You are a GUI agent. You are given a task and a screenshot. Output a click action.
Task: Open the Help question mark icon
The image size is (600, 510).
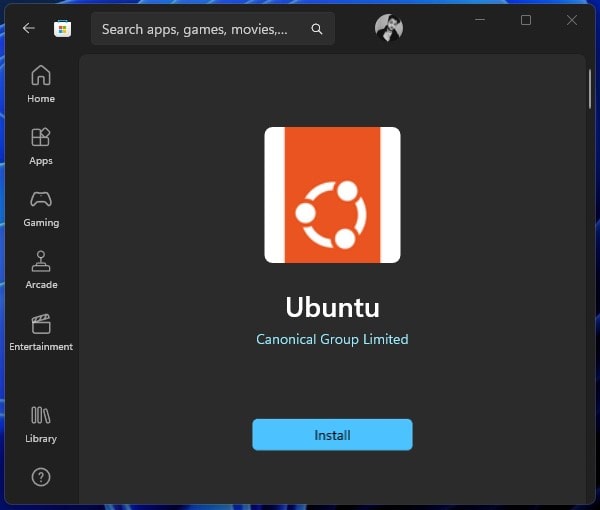(x=41, y=477)
